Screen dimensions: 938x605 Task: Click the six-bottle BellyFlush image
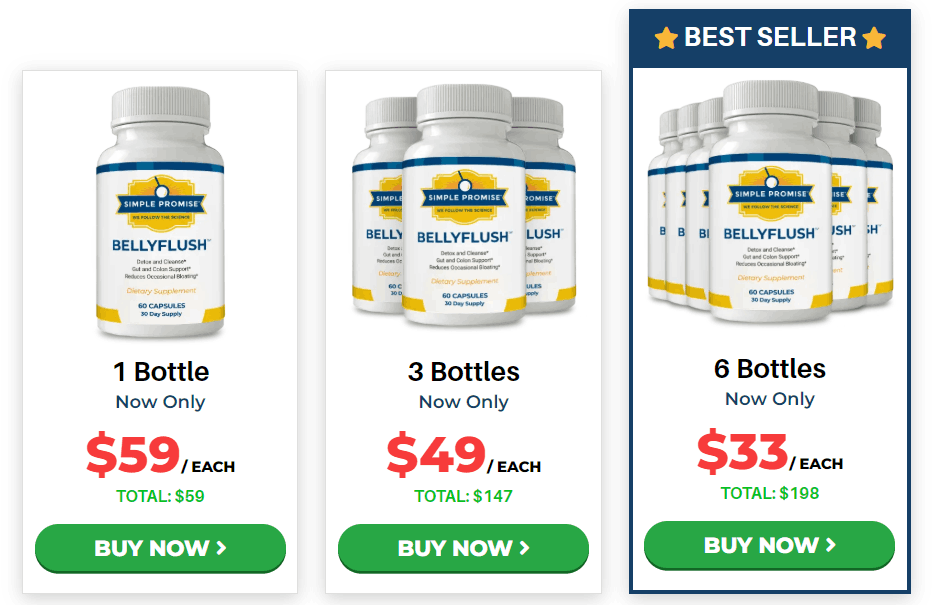(x=770, y=202)
